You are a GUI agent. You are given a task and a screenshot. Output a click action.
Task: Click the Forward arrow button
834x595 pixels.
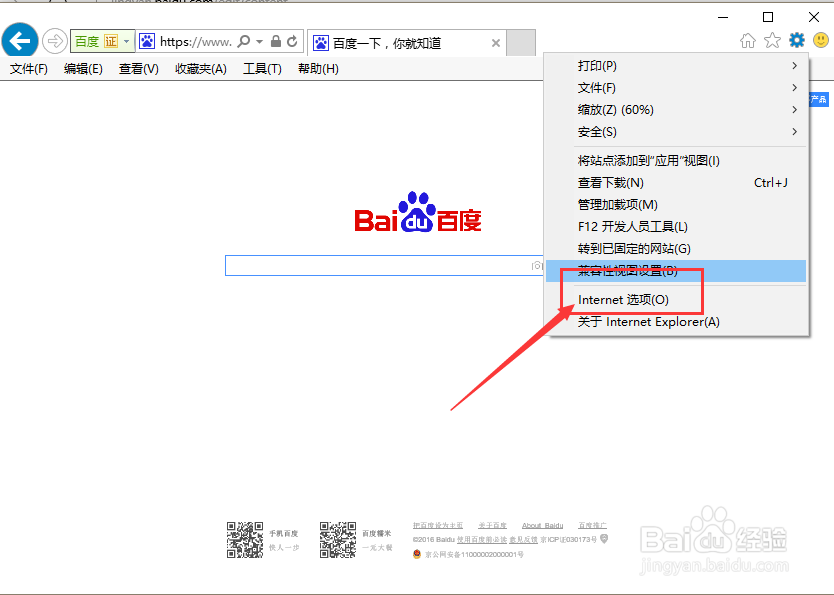[x=54, y=41]
